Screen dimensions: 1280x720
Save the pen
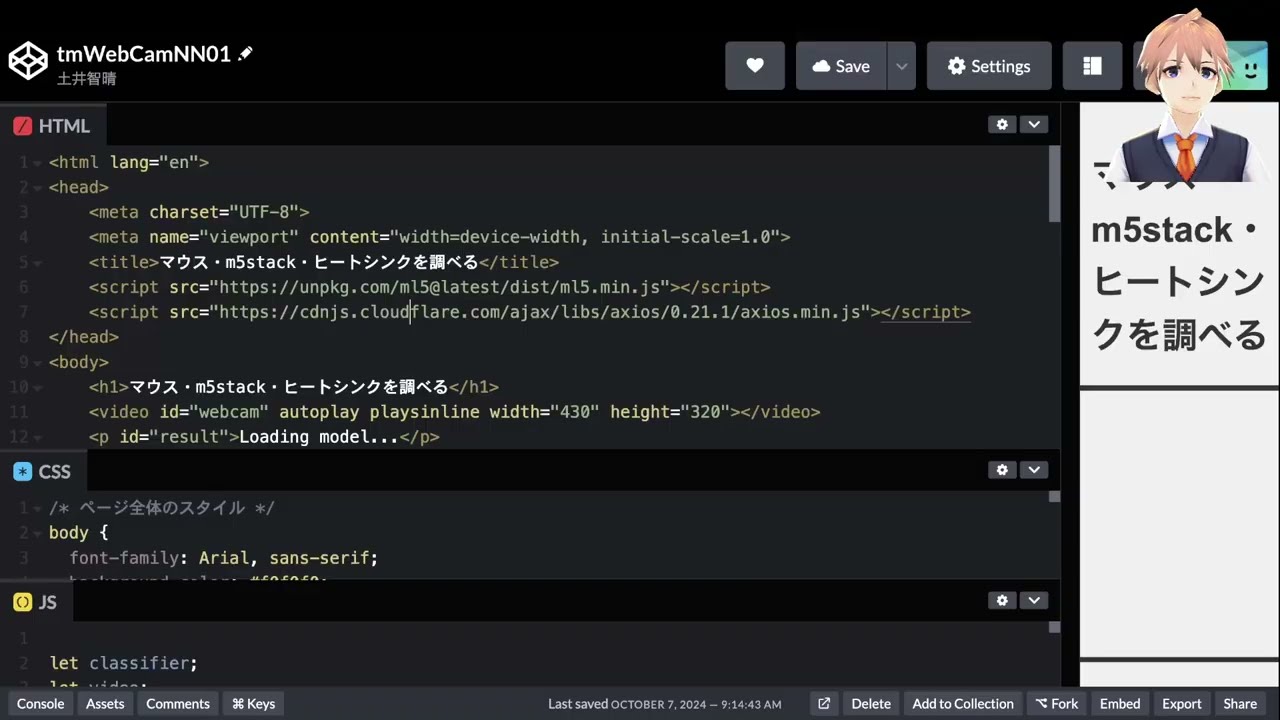841,66
